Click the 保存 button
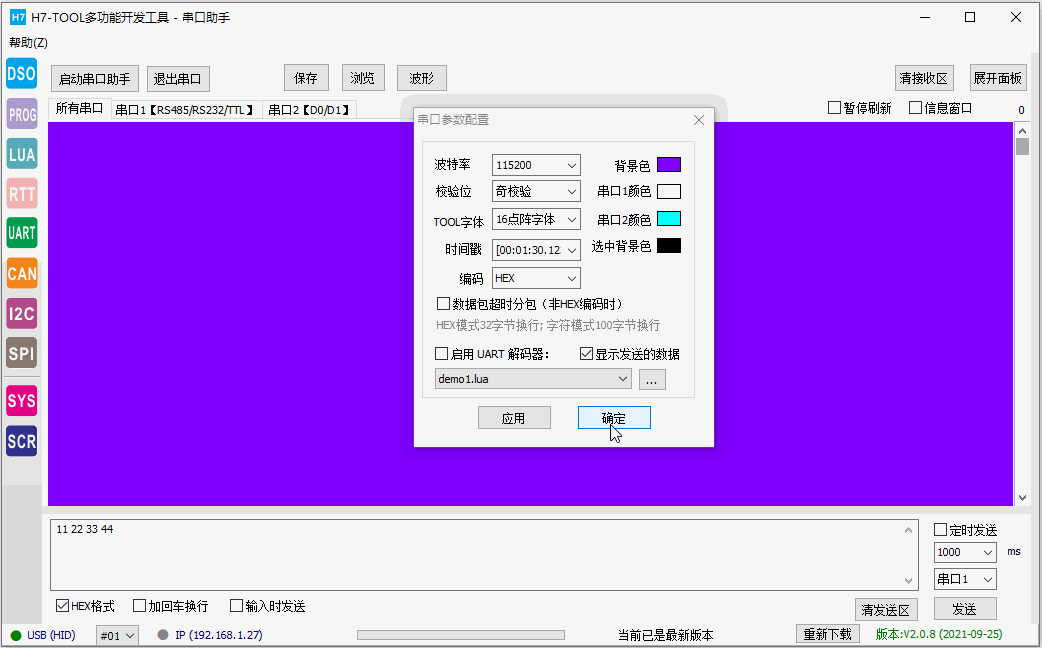This screenshot has width=1042, height=648. (x=306, y=78)
